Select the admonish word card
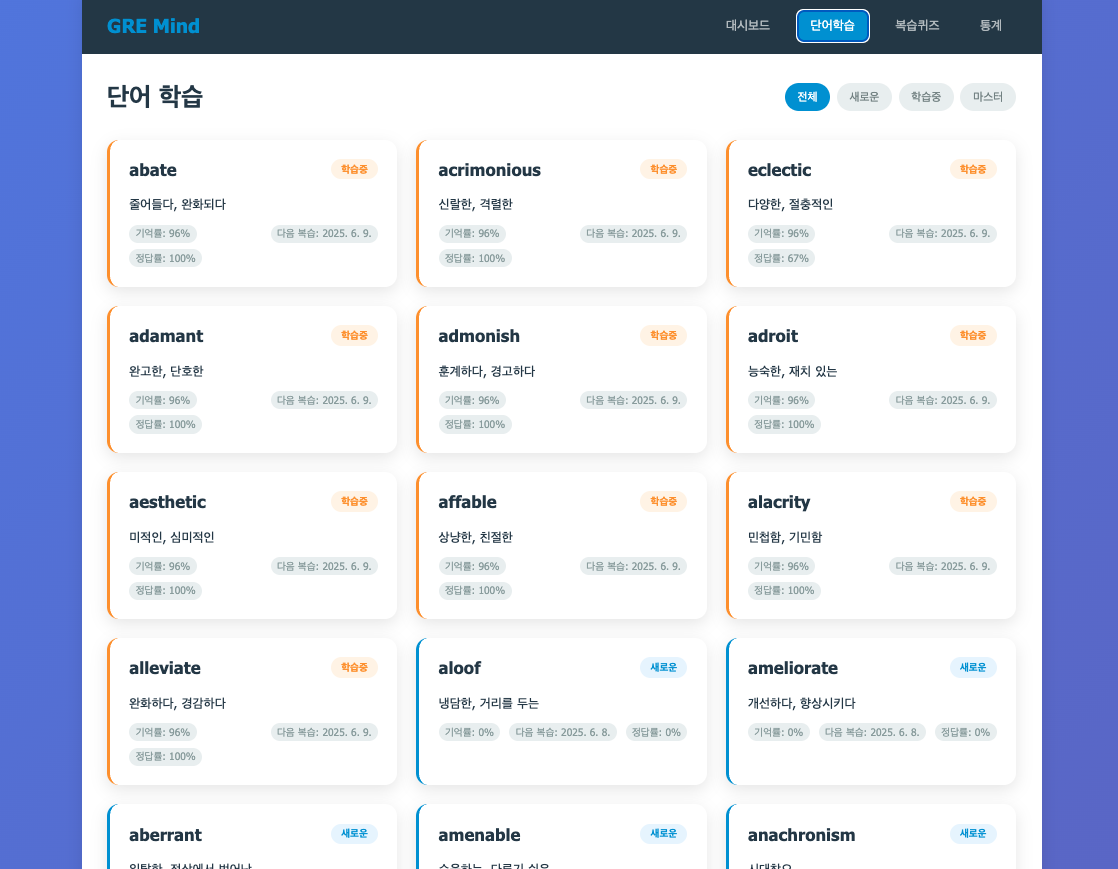The image size is (1118, 869). click(x=561, y=379)
